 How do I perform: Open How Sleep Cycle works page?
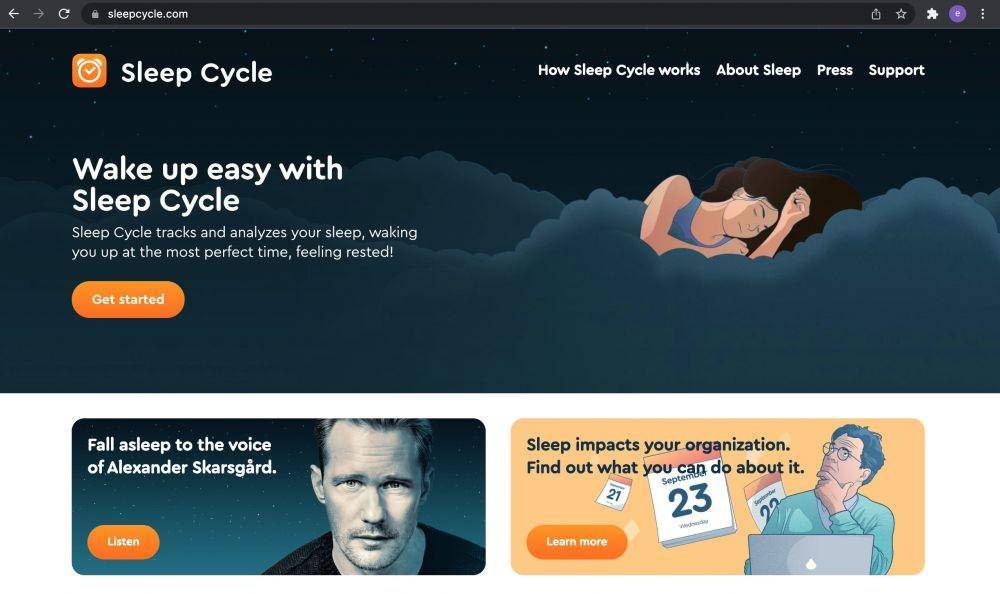pyautogui.click(x=619, y=70)
